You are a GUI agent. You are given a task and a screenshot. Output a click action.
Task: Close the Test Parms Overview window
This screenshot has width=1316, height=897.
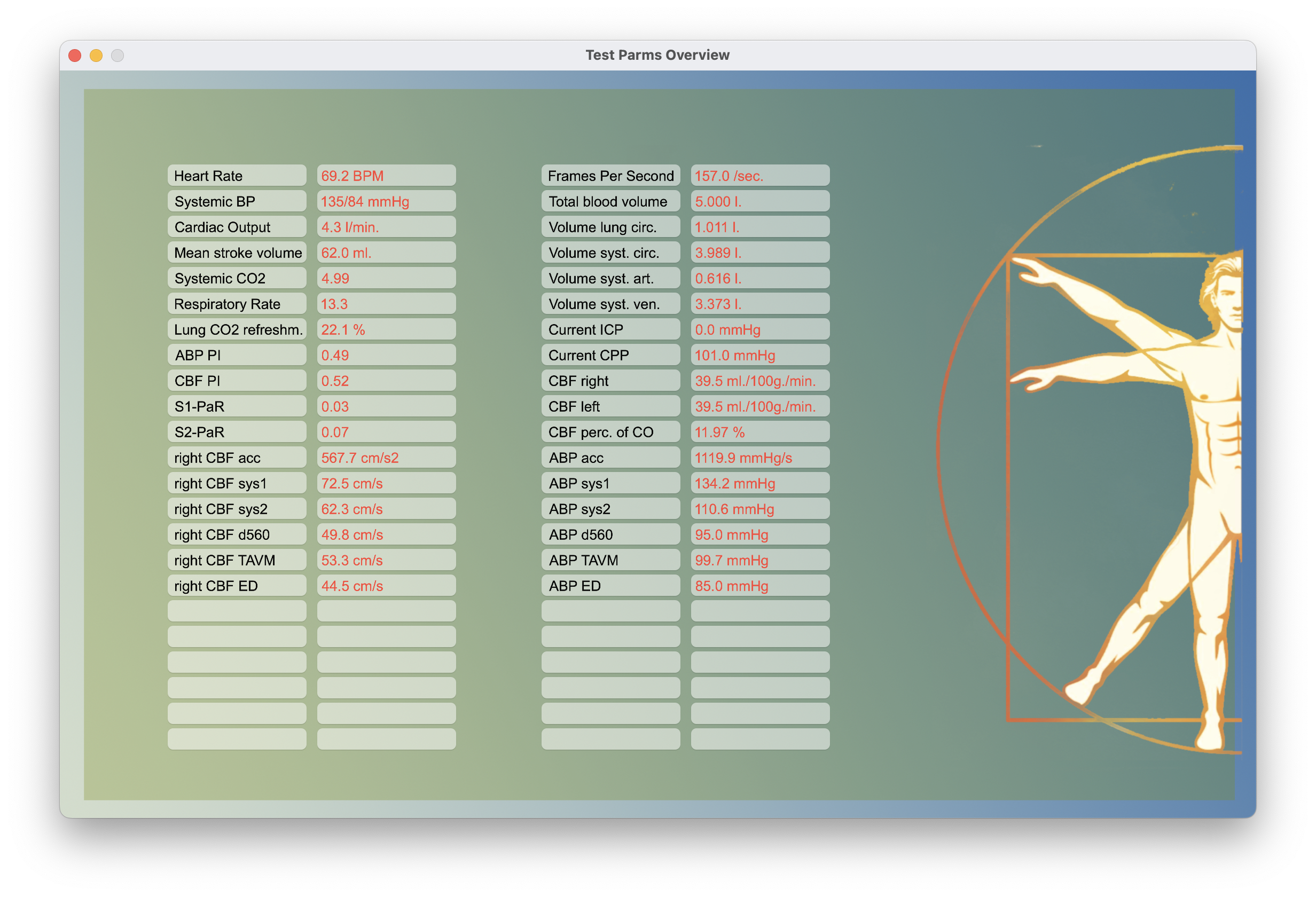[x=75, y=56]
